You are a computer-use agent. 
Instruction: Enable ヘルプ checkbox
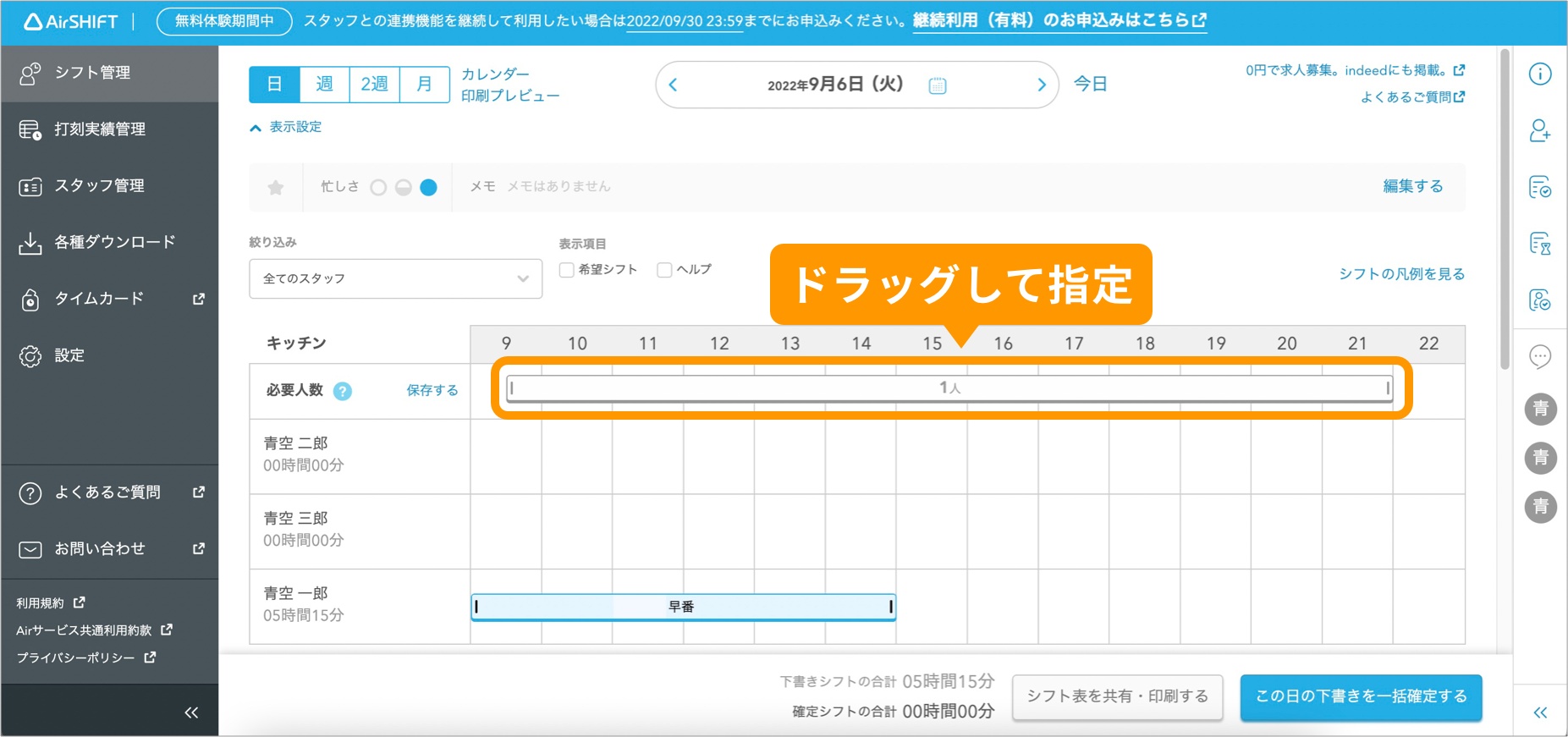coord(665,269)
